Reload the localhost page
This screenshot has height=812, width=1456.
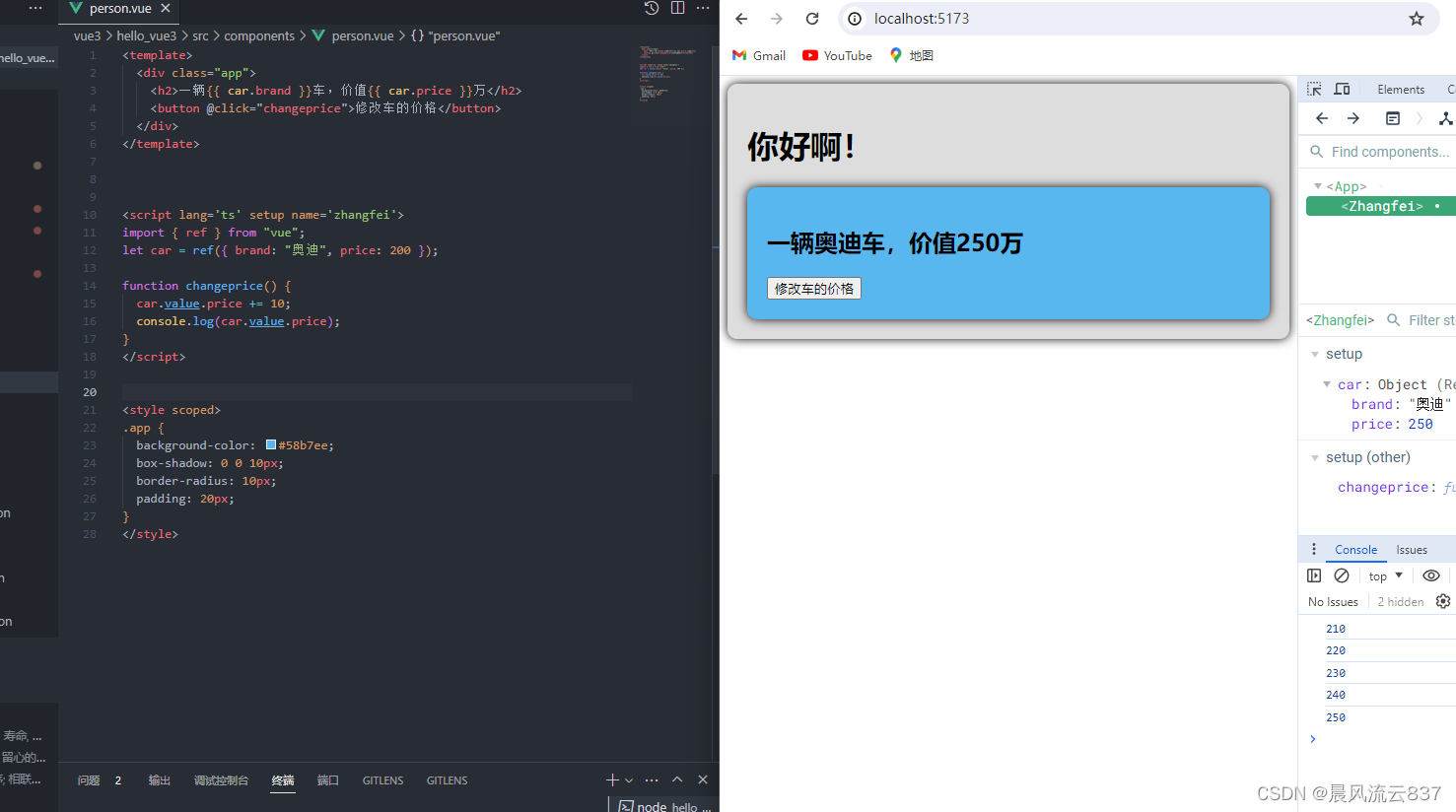click(812, 19)
